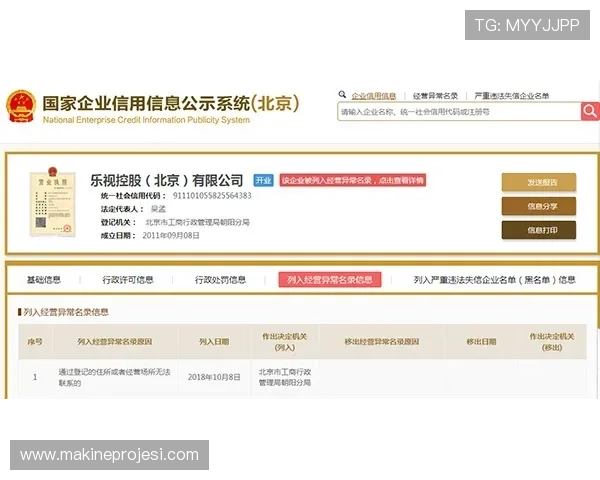This screenshot has height=480, width=600.
Task: Click the 列入经营异常名录信息 section heading
Action: 66,312
